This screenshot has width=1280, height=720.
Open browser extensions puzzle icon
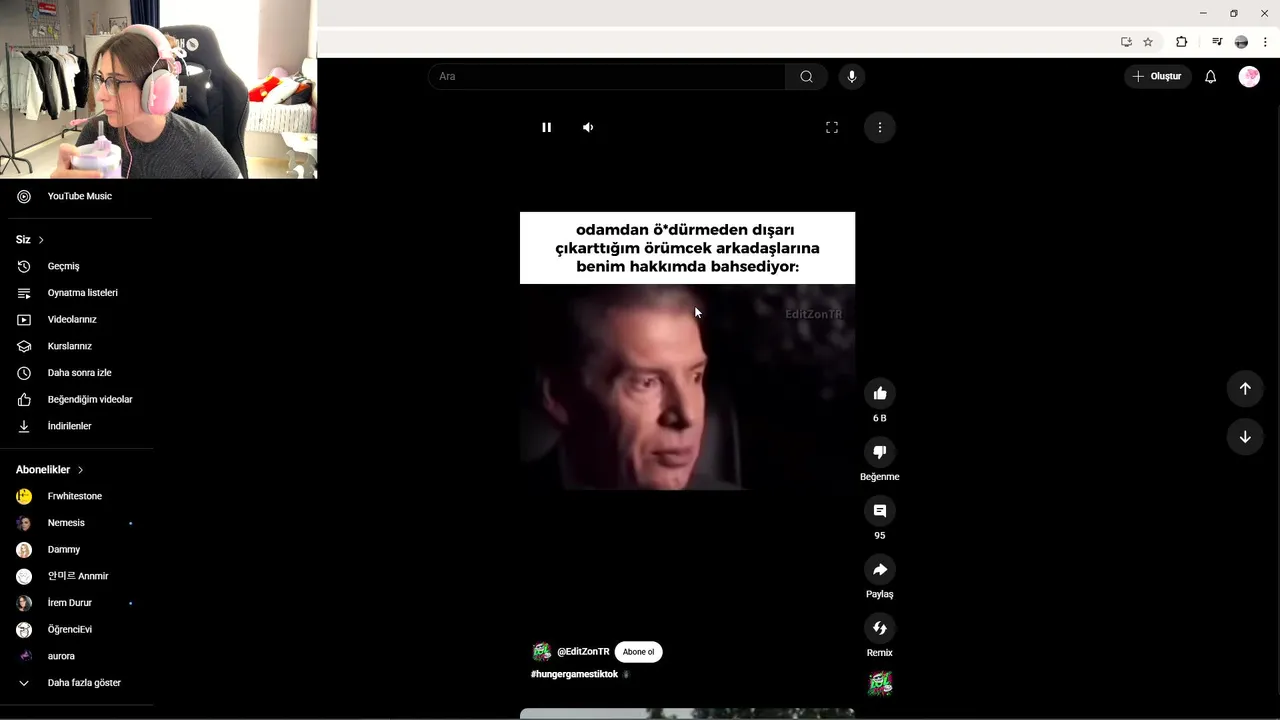click(x=1181, y=42)
